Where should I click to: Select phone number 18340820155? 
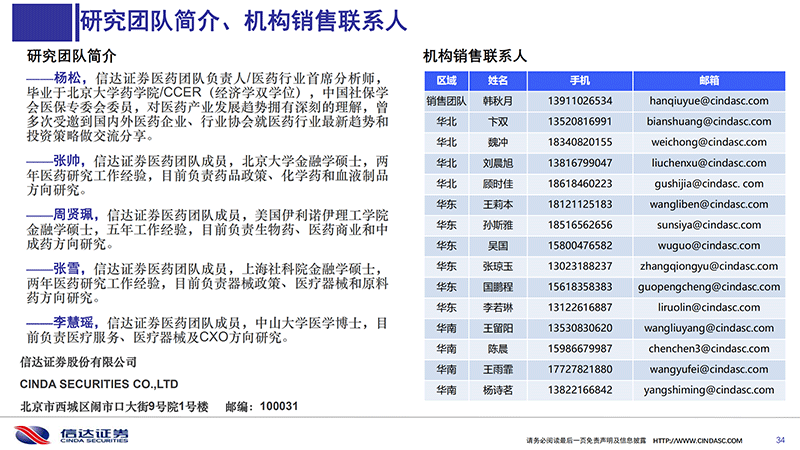[580, 142]
